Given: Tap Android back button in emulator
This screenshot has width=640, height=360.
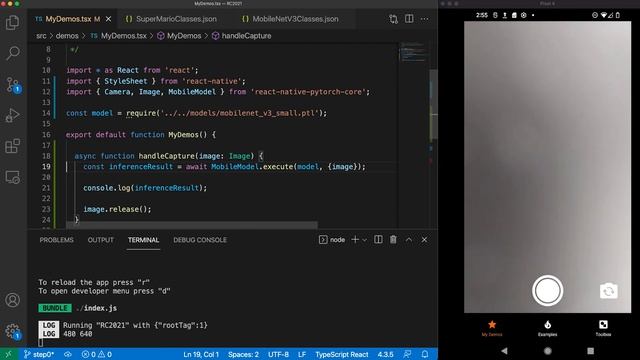Looking at the screenshot, I should pyautogui.click(x=504, y=351).
